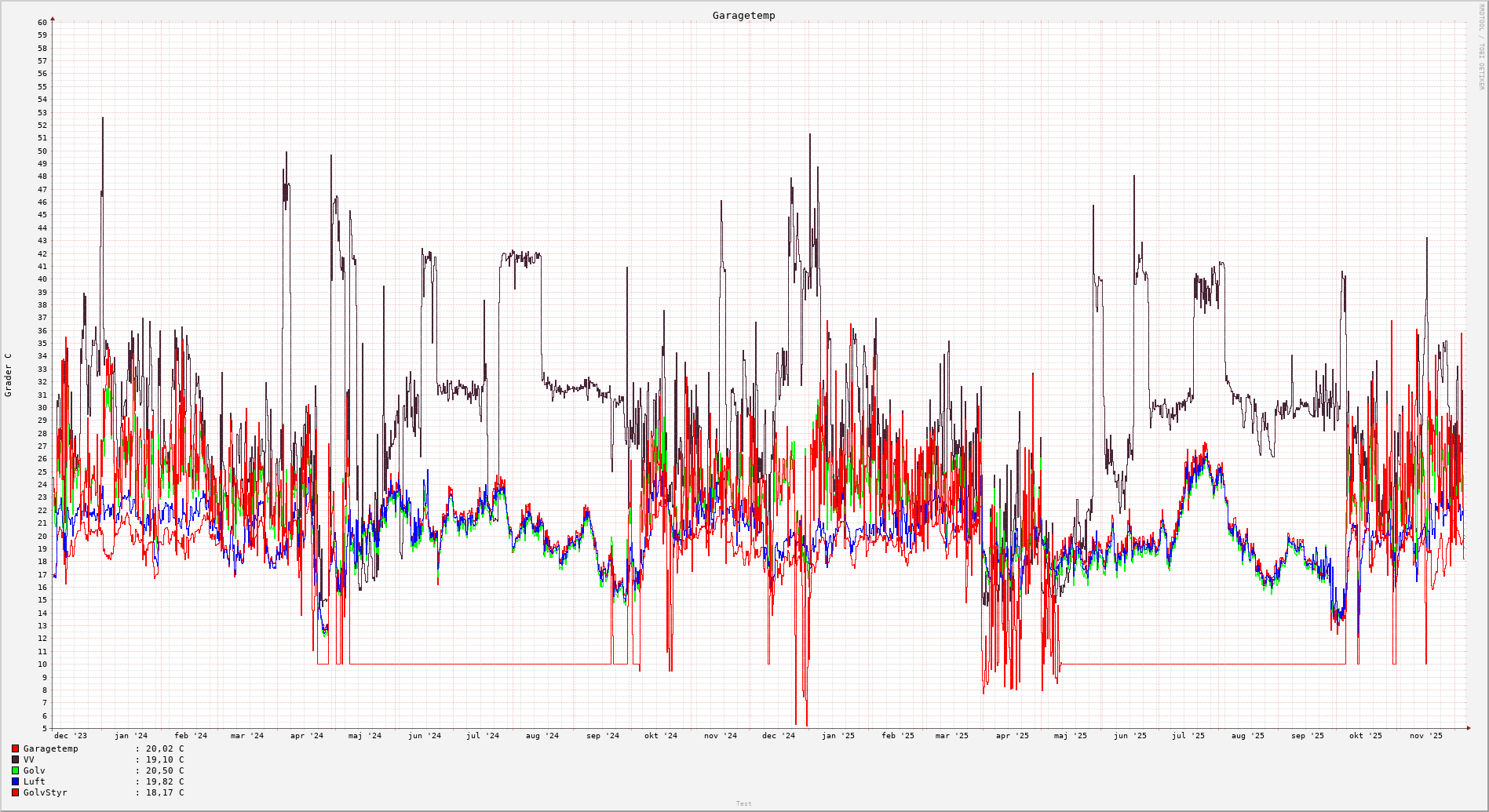
Task: Select the Garagetemp chart title at top
Action: (743, 16)
